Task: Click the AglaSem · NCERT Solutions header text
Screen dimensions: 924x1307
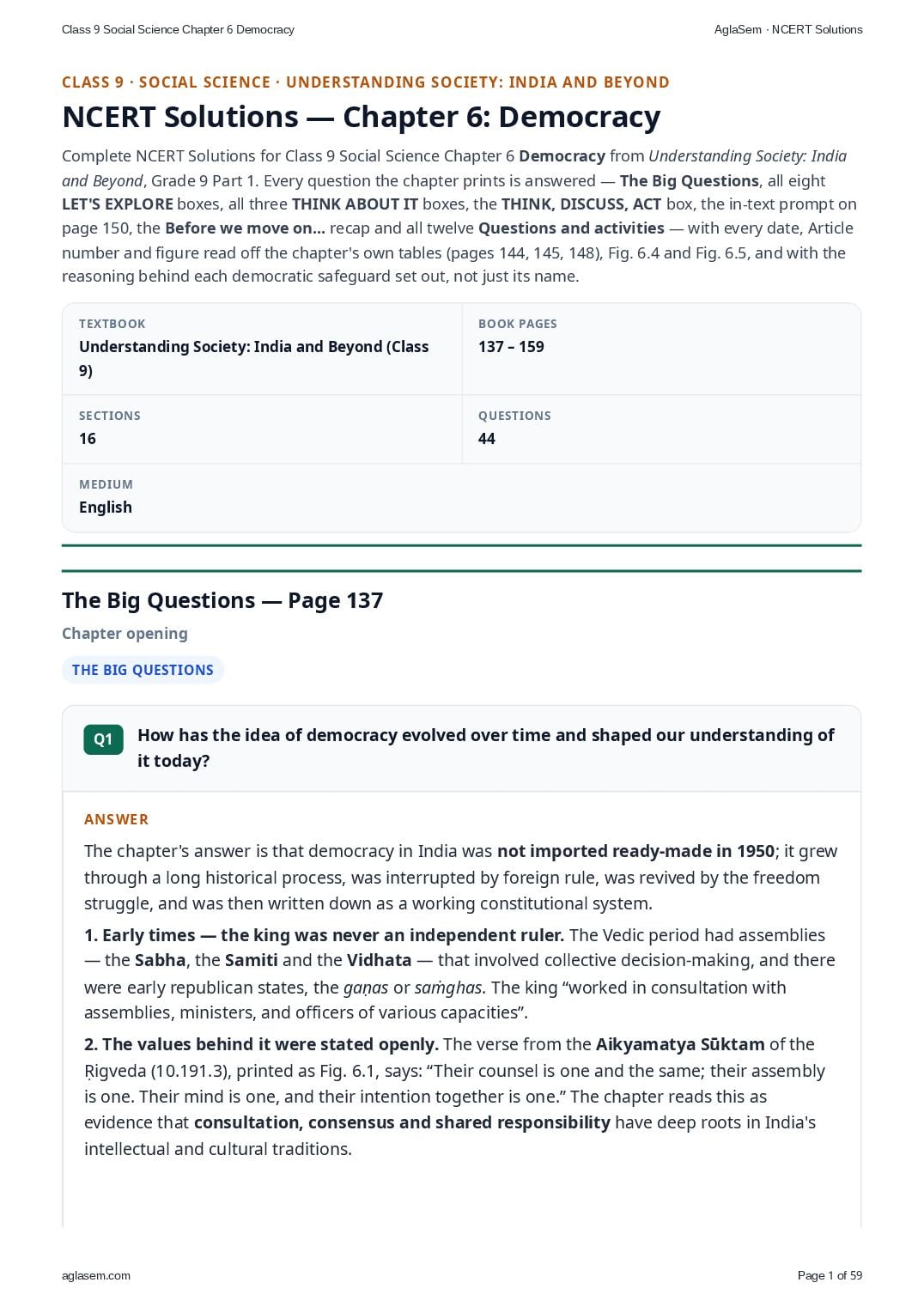Action: point(788,29)
